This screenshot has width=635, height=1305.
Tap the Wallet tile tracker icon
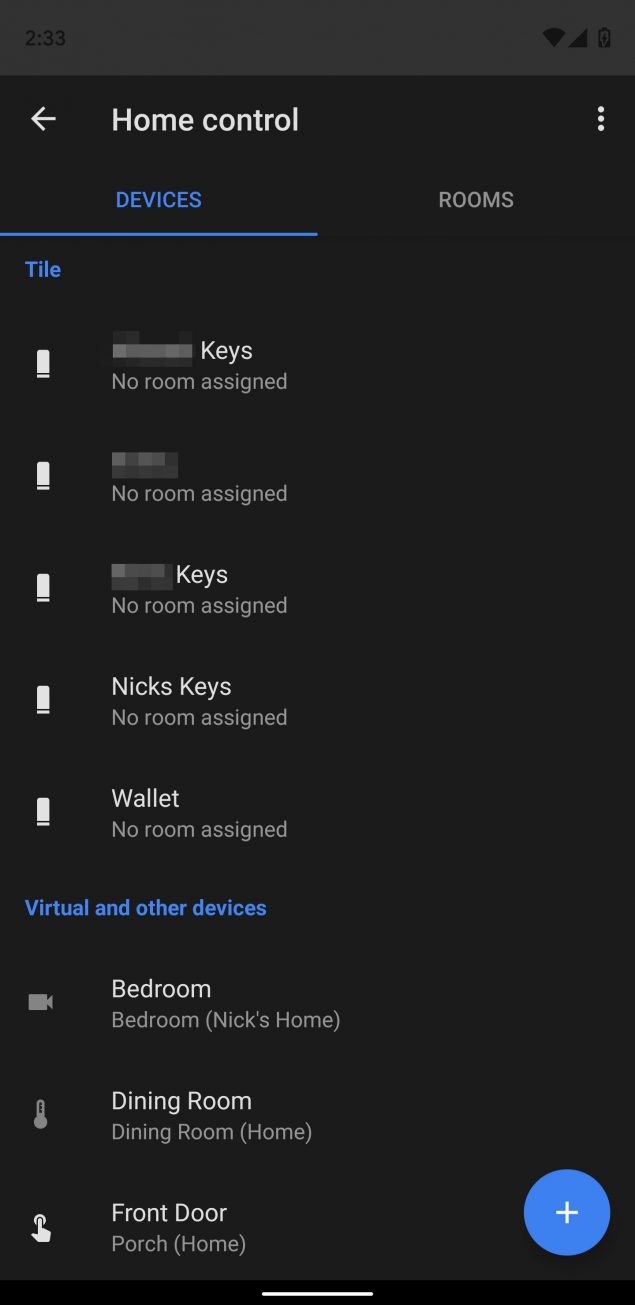click(43, 812)
